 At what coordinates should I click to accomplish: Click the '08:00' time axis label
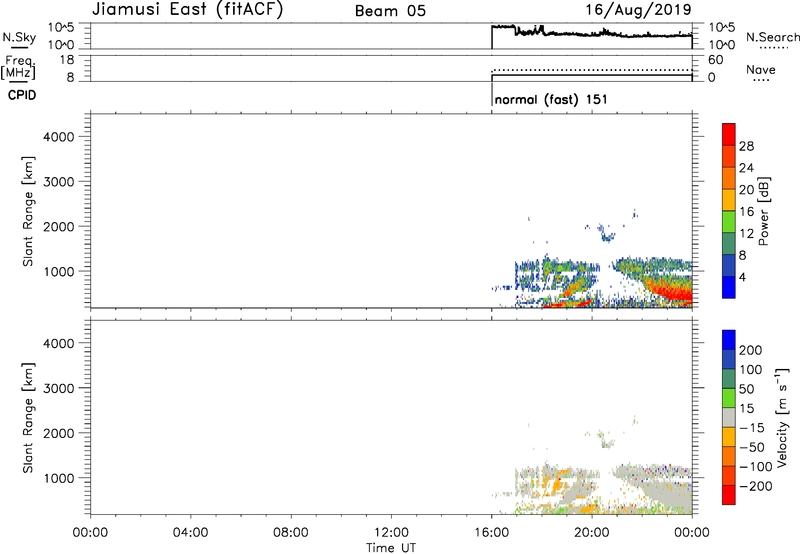tap(290, 533)
